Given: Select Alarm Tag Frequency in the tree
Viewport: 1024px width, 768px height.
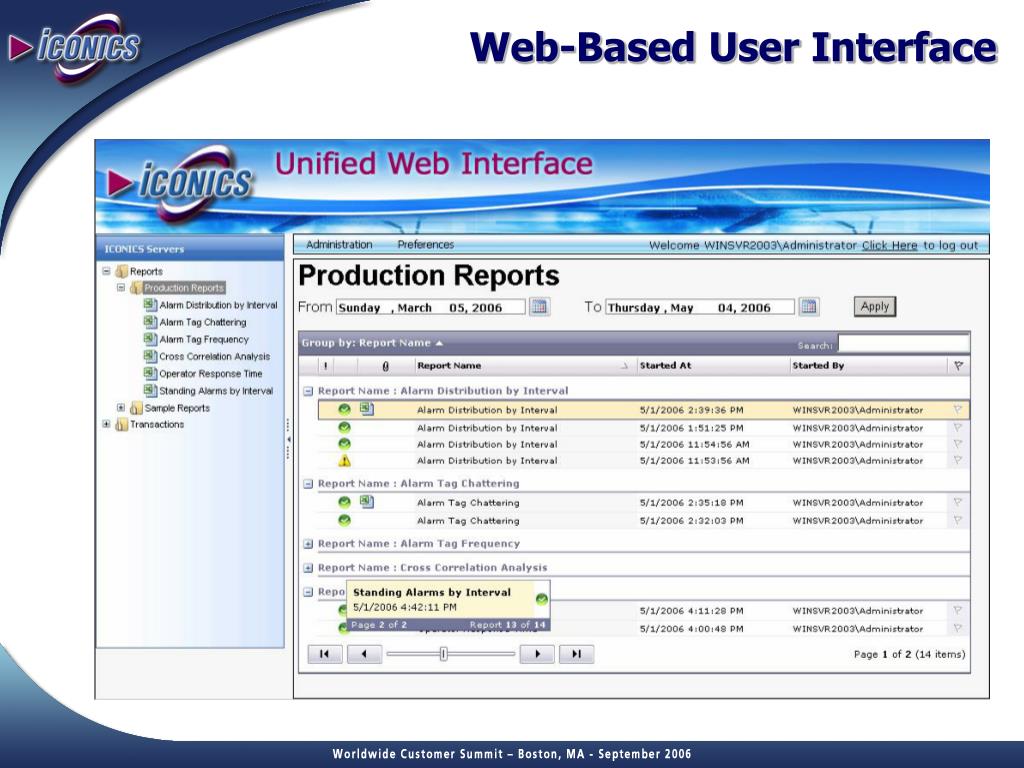Looking at the screenshot, I should pyautogui.click(x=204, y=339).
